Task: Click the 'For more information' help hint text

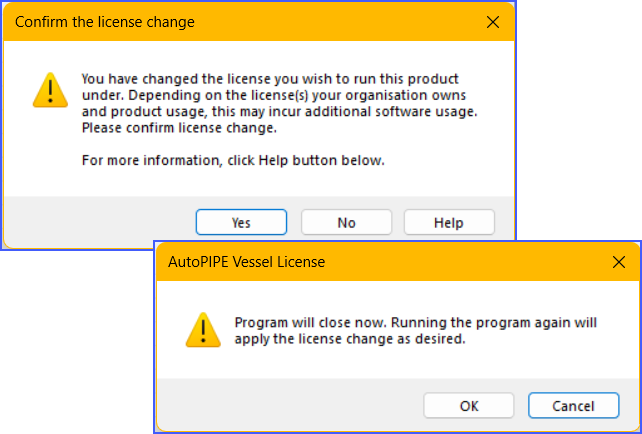Action: [x=233, y=160]
